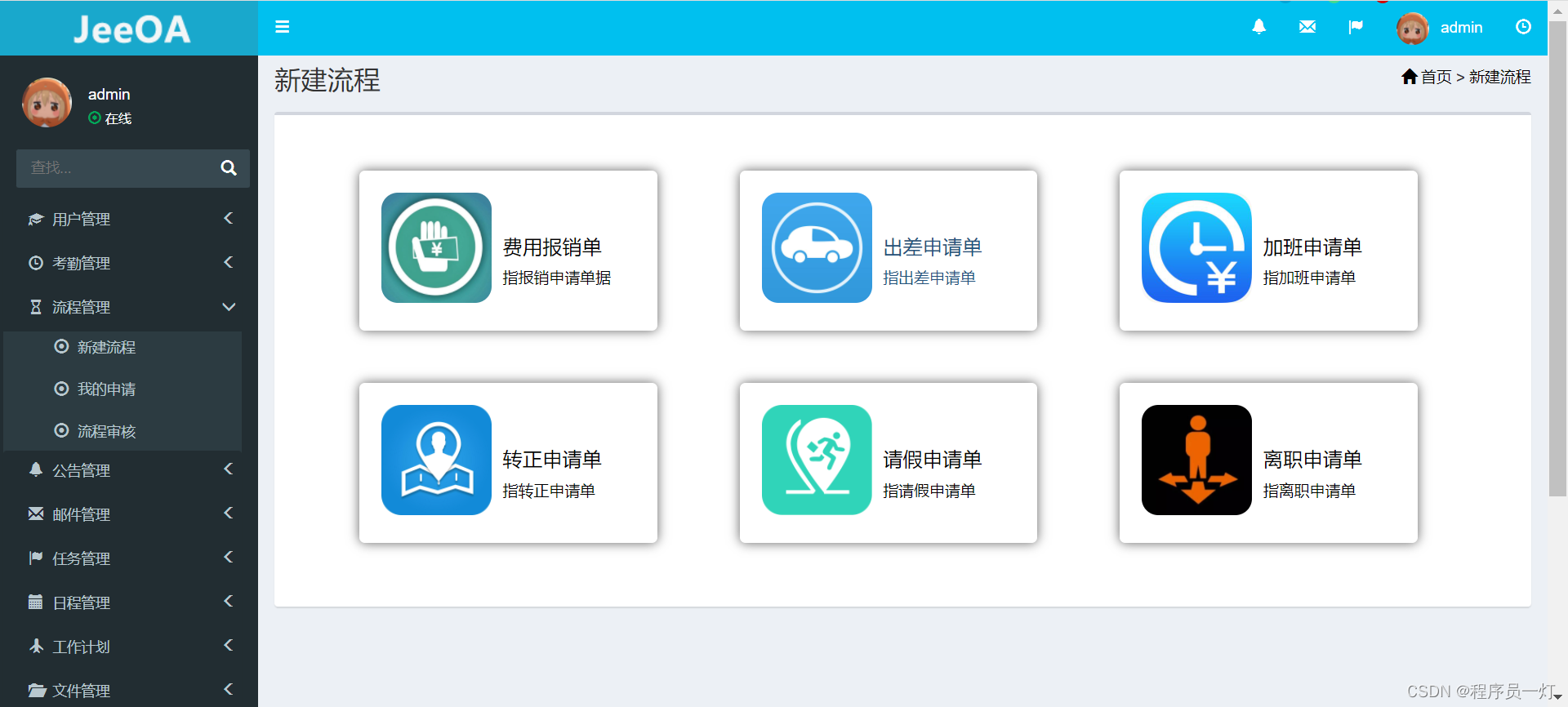This screenshot has width=1568, height=707.
Task: Click the overtime clock-yen icon
Action: click(1196, 247)
